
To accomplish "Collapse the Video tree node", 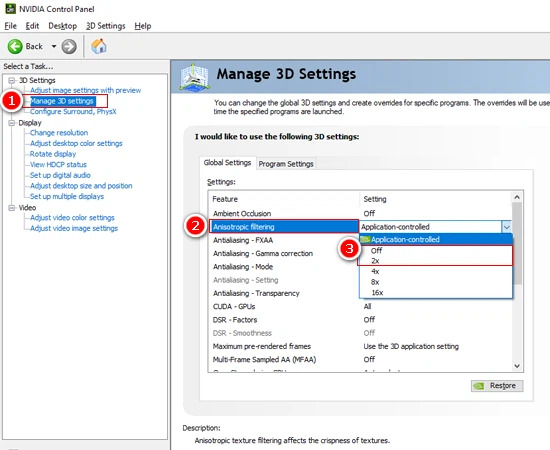I will [x=12, y=208].
